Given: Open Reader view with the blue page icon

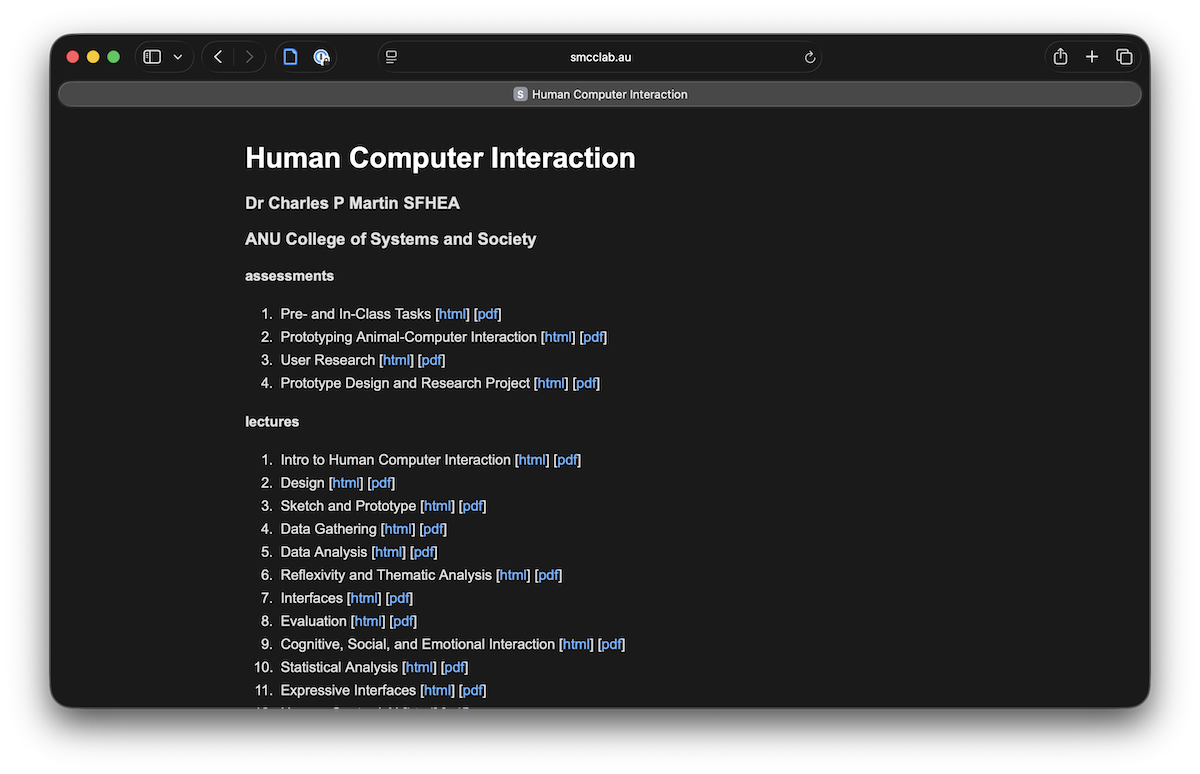Looking at the screenshot, I should (x=290, y=57).
